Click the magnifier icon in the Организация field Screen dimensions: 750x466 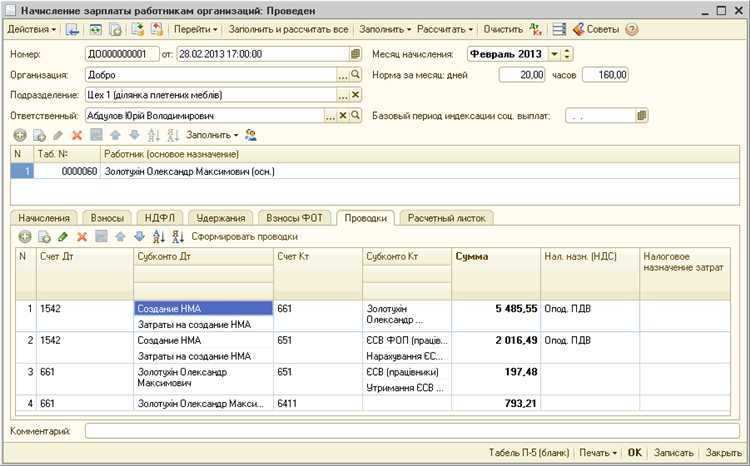(355, 75)
